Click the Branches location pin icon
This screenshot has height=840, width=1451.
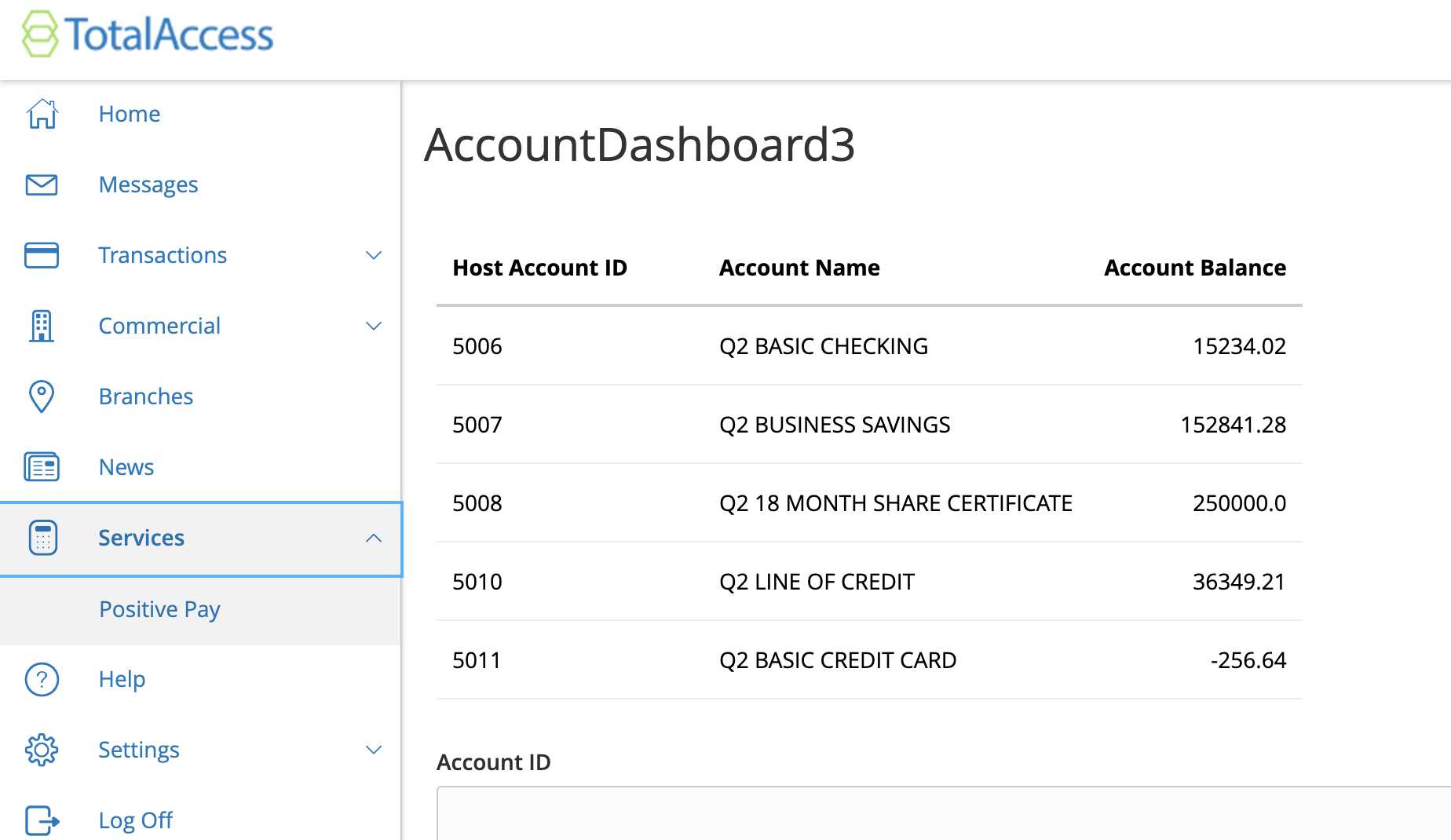(x=42, y=396)
